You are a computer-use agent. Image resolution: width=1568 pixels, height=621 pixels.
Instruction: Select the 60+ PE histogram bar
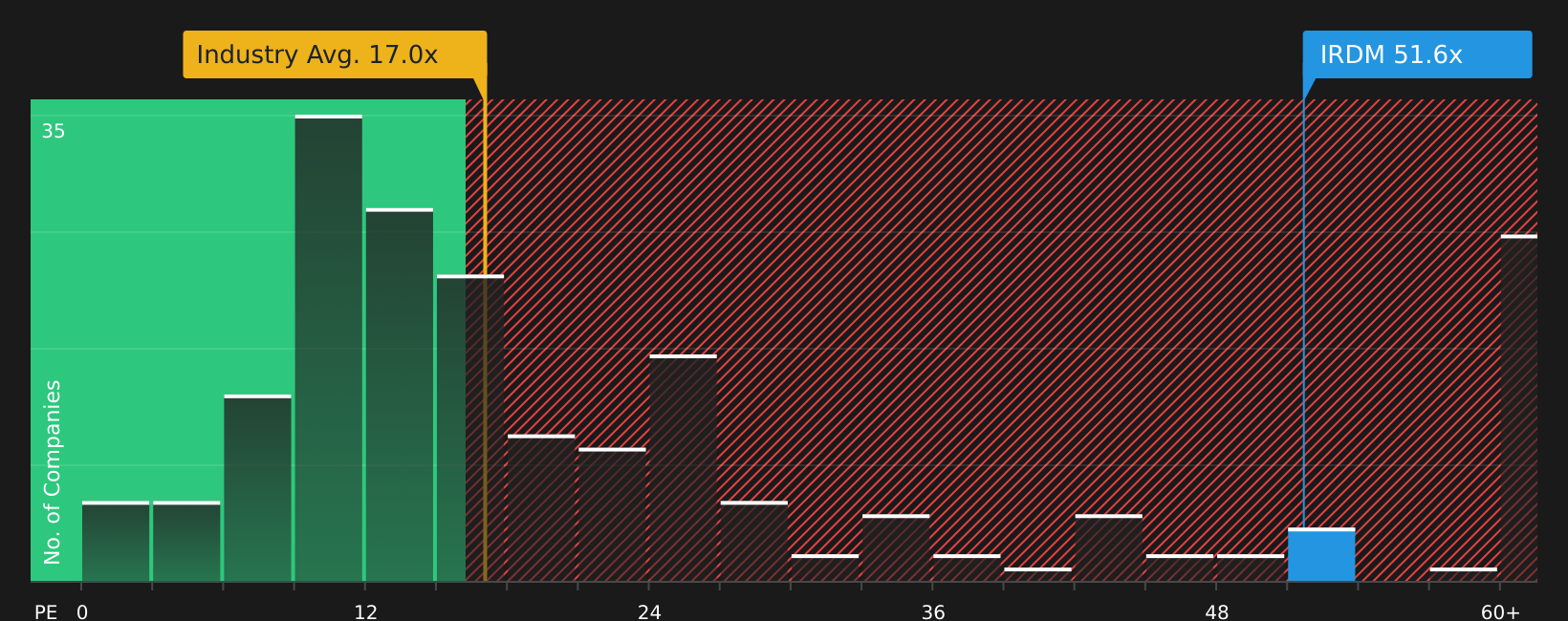tap(1519, 408)
